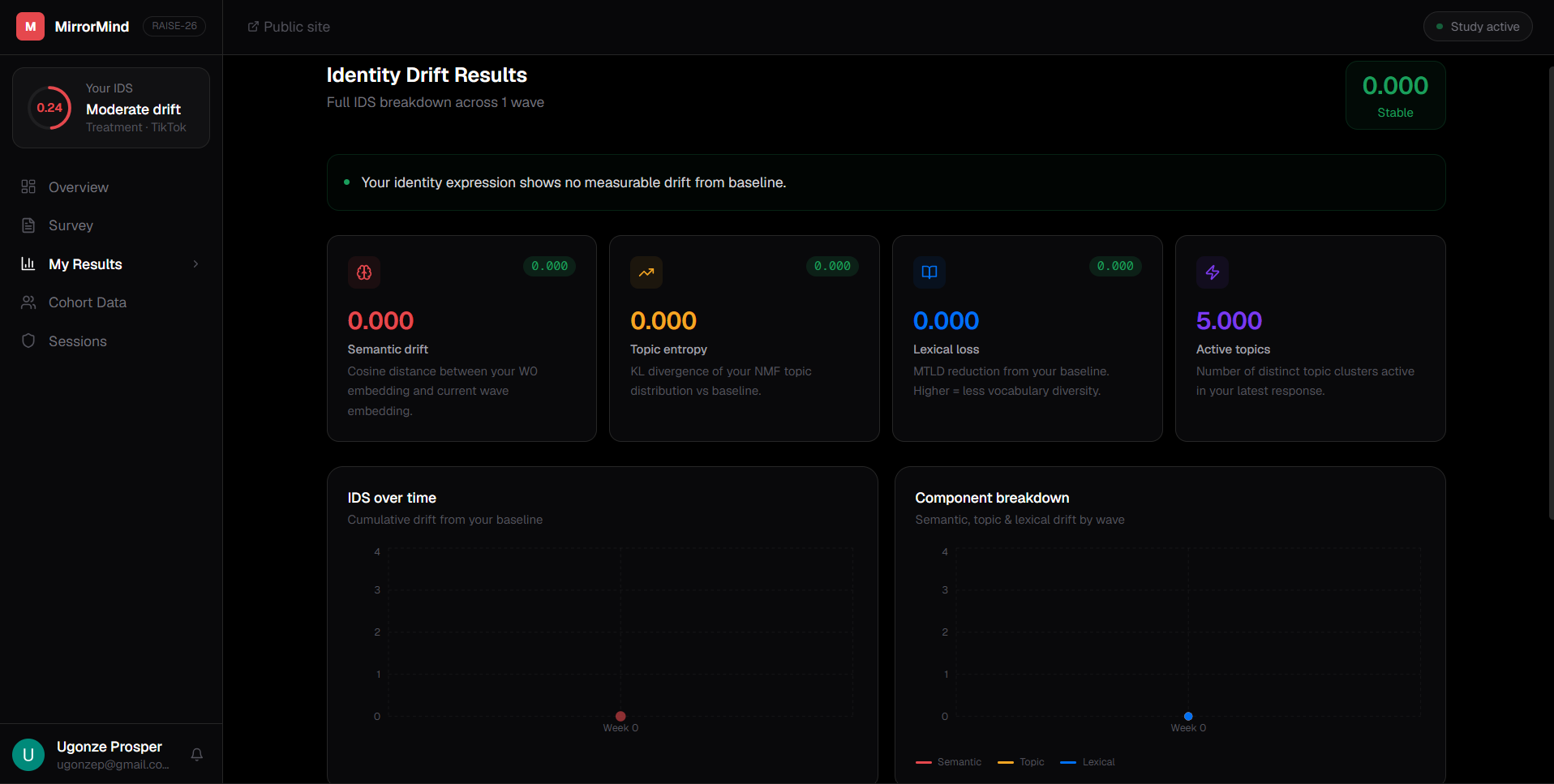This screenshot has height=784, width=1554.
Task: Click the red MirrorMind M logo
Action: pyautogui.click(x=30, y=27)
